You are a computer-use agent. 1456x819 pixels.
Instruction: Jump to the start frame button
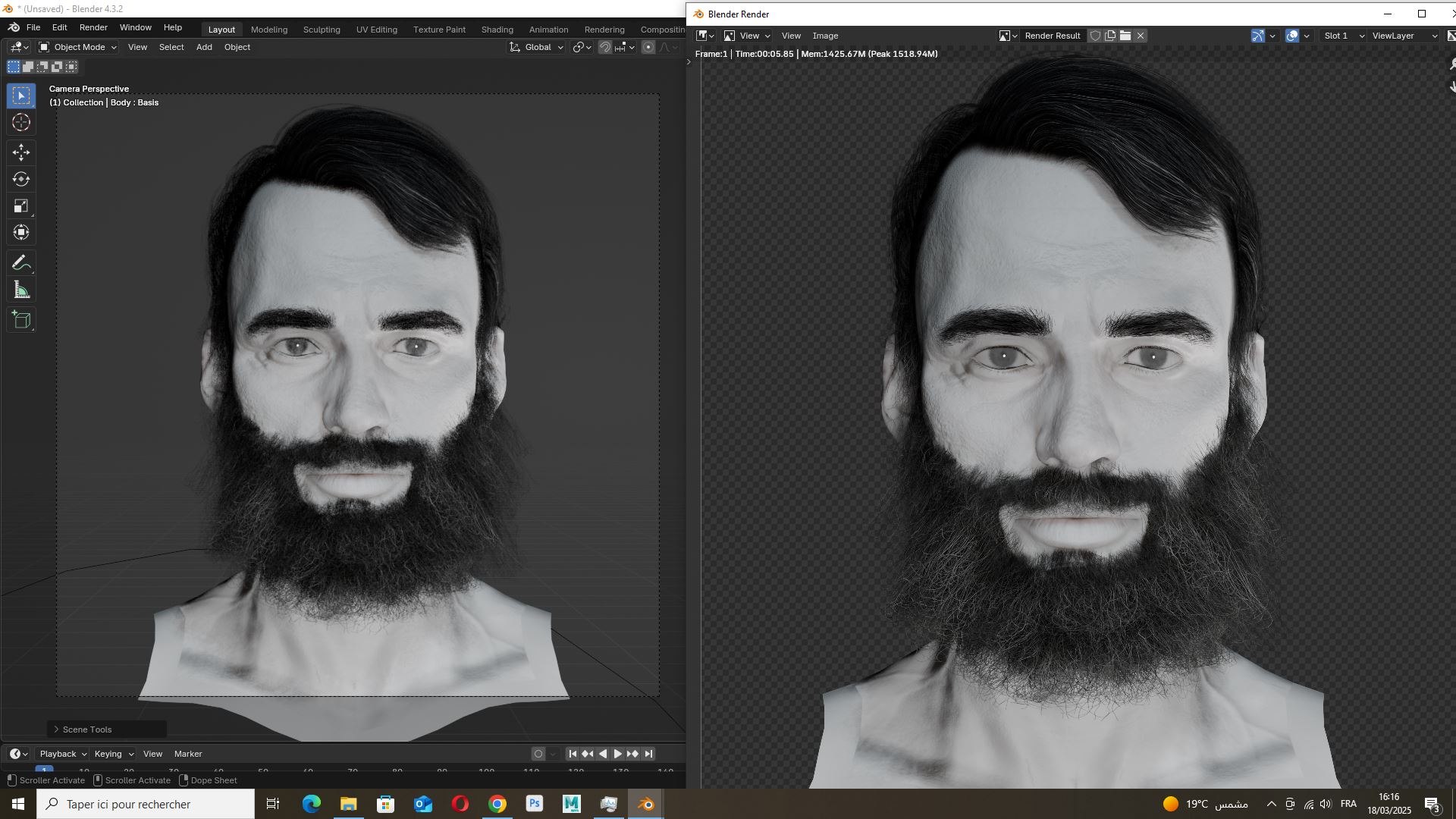coord(573,754)
